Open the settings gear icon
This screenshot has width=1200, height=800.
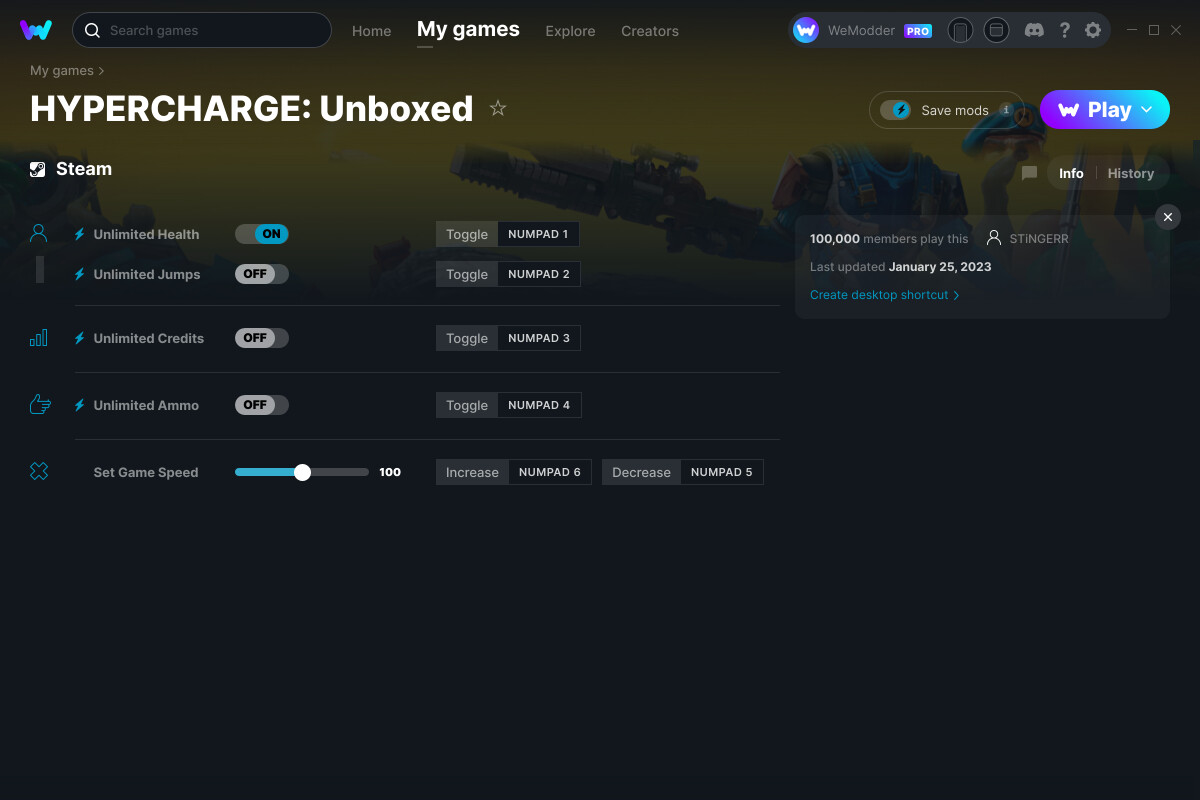[x=1093, y=30]
